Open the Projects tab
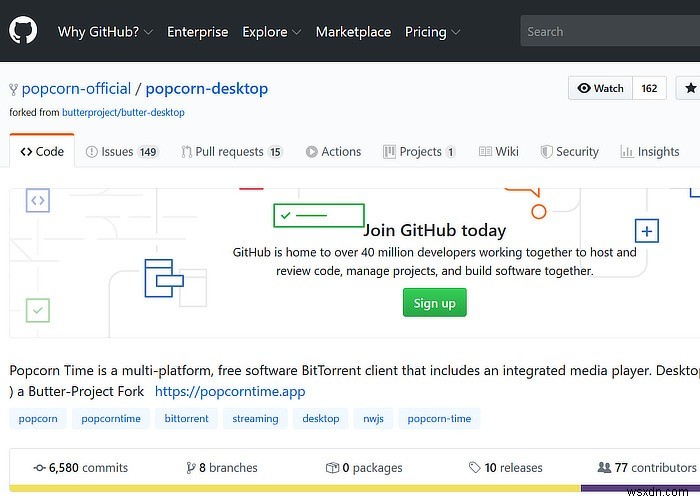This screenshot has height=502, width=700. click(x=419, y=151)
